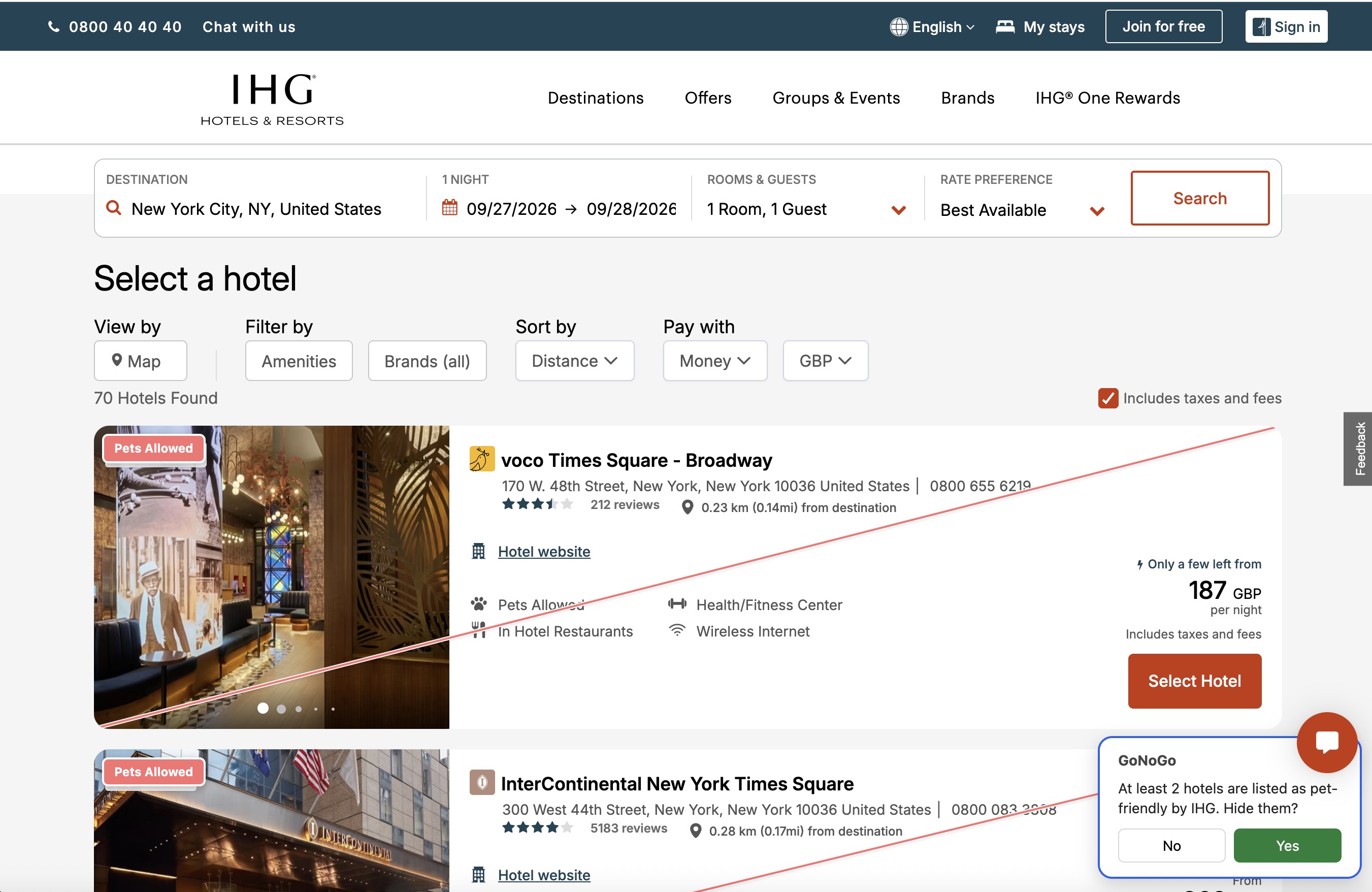Click the InterContinental star rating
The height and width of the screenshot is (892, 1372).
[x=537, y=827]
